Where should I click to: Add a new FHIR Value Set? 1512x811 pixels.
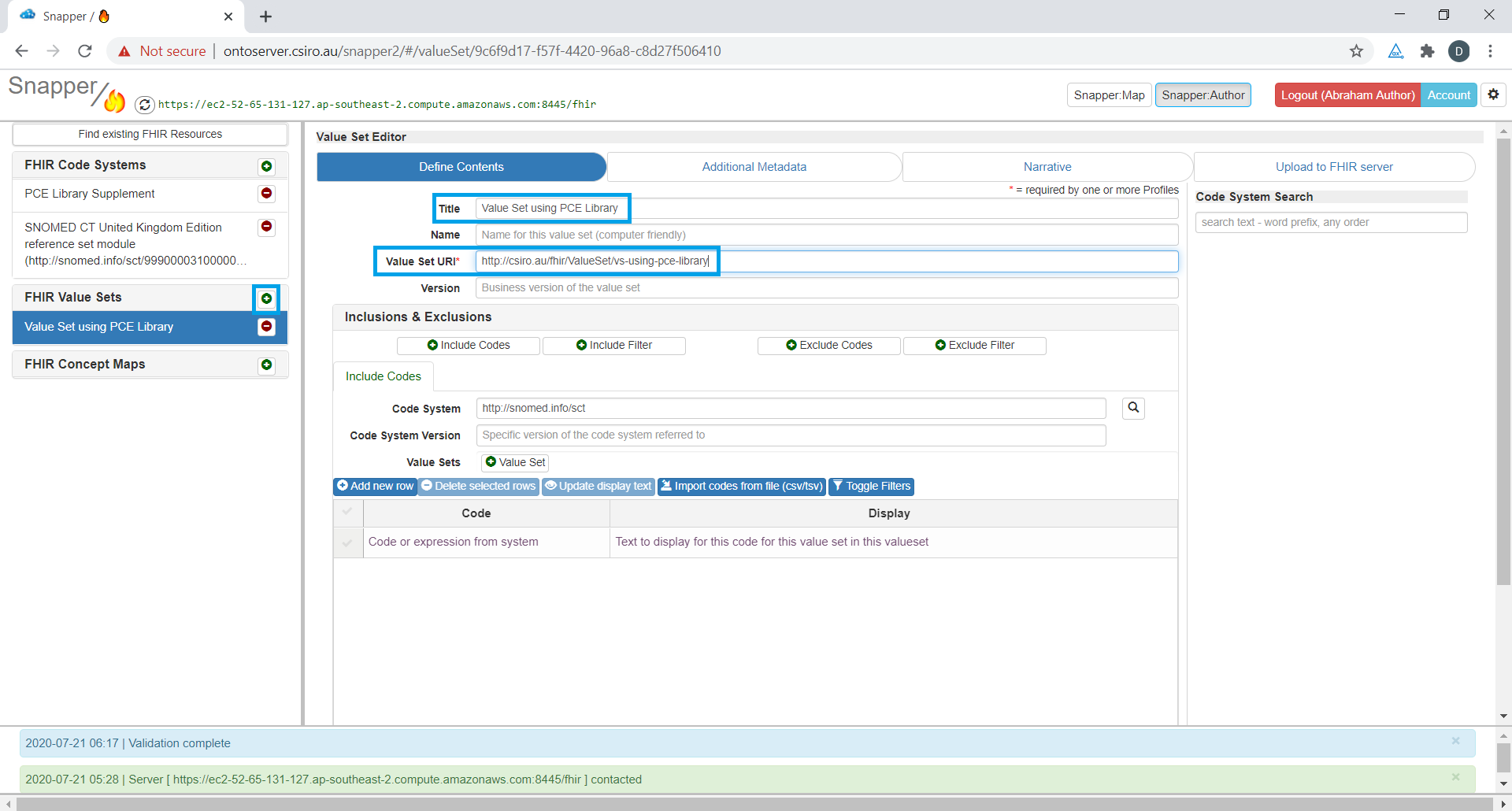tap(266, 298)
